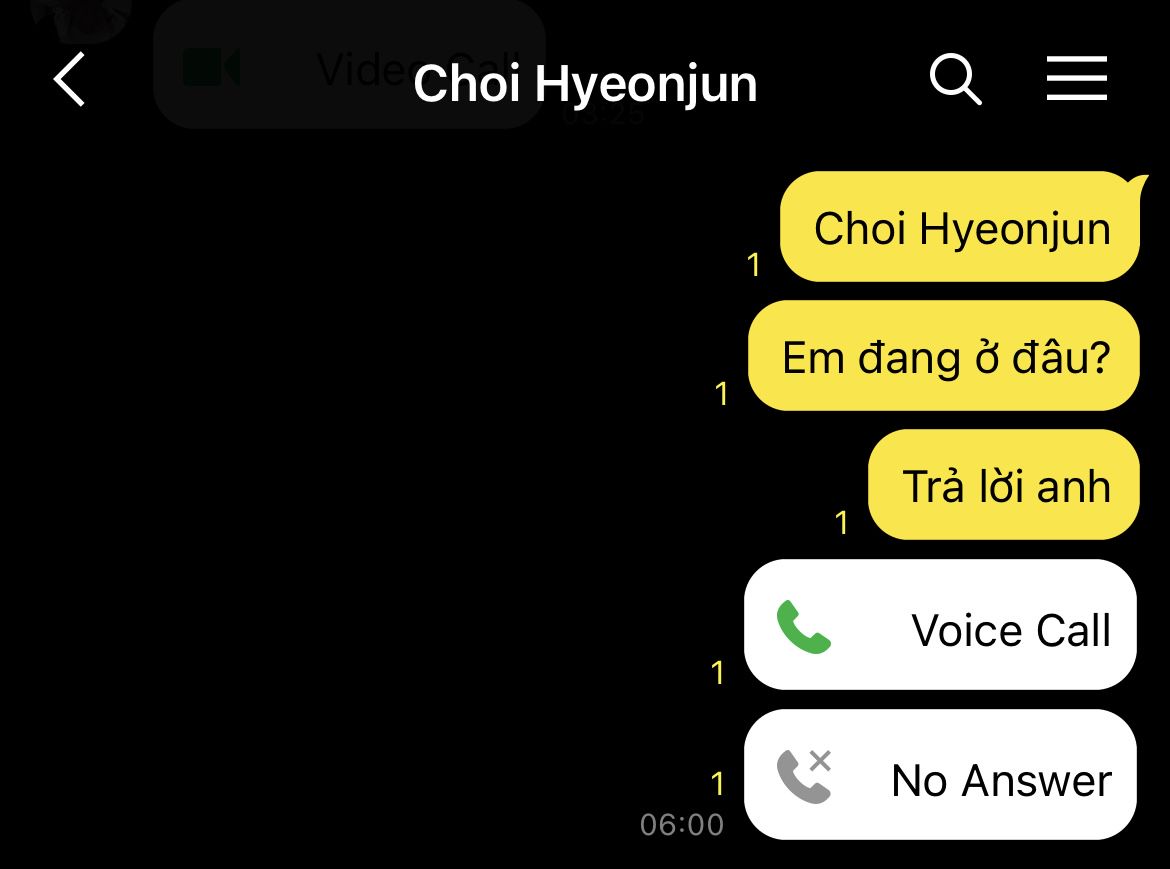Click the faded Video Call label

(x=418, y=69)
